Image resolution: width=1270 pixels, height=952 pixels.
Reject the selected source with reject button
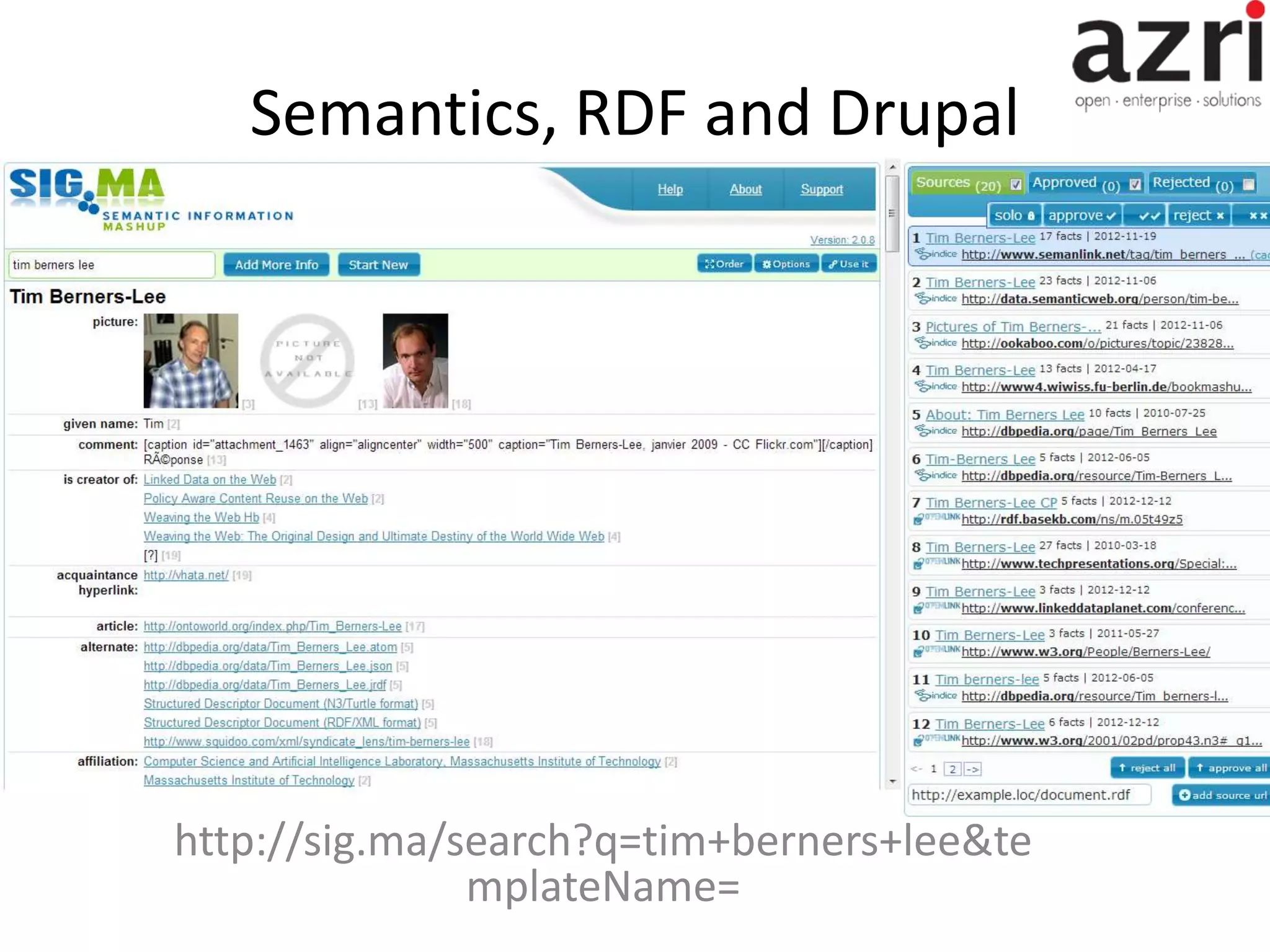(x=1199, y=216)
